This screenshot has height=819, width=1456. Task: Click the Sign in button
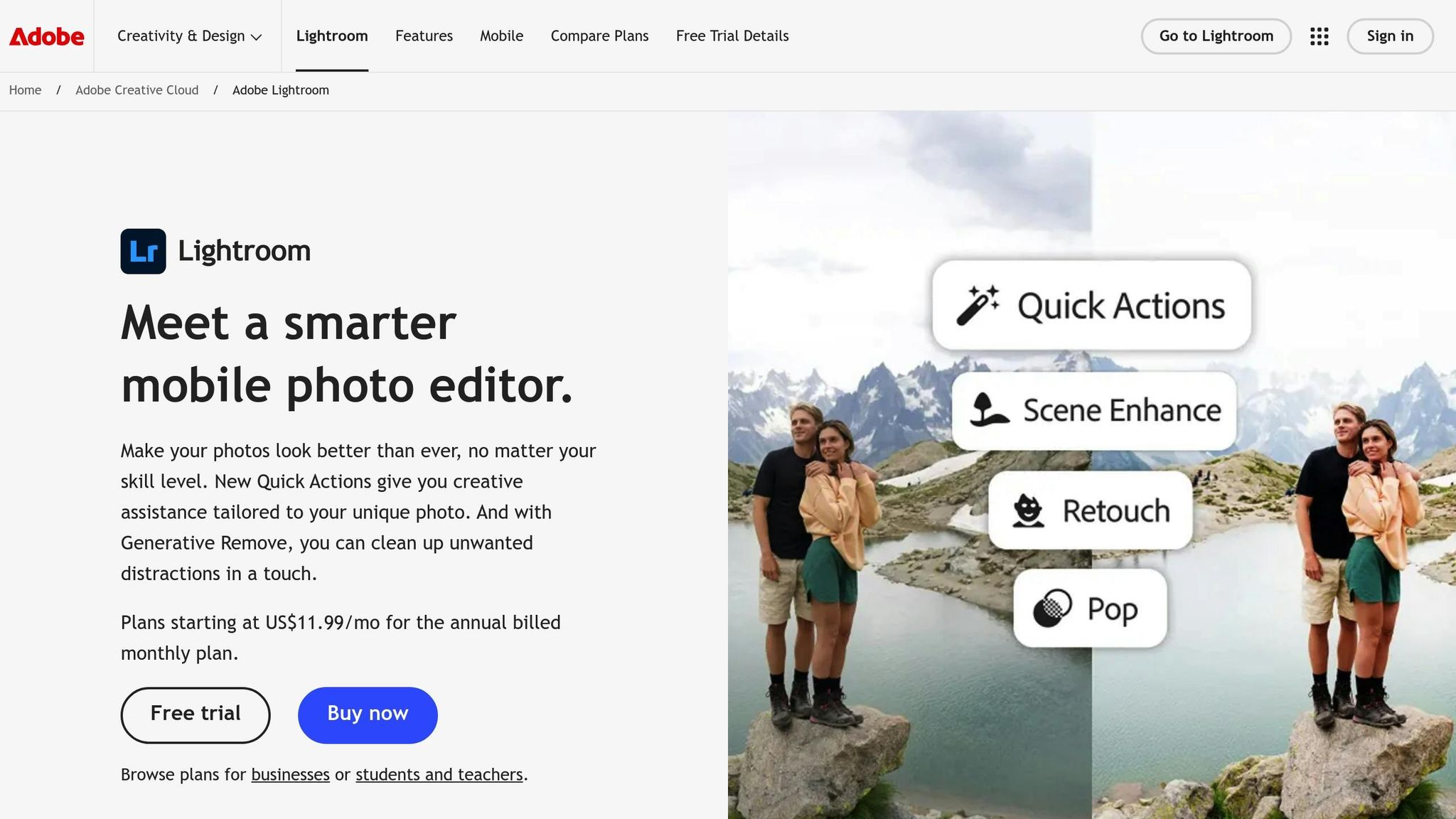click(x=1389, y=36)
